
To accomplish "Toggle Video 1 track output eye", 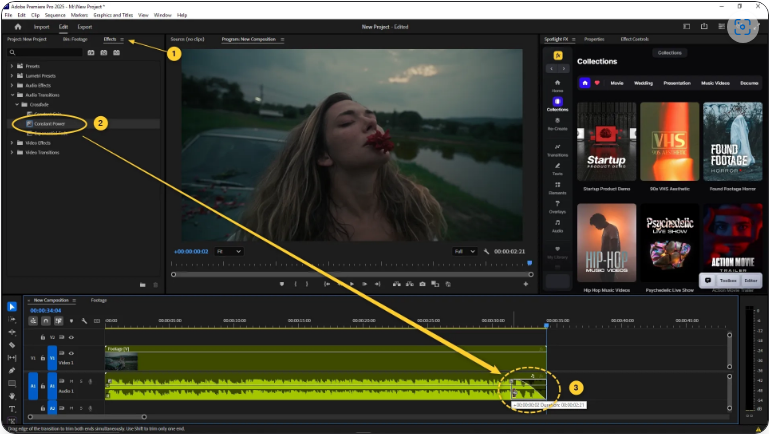I will 71,353.
